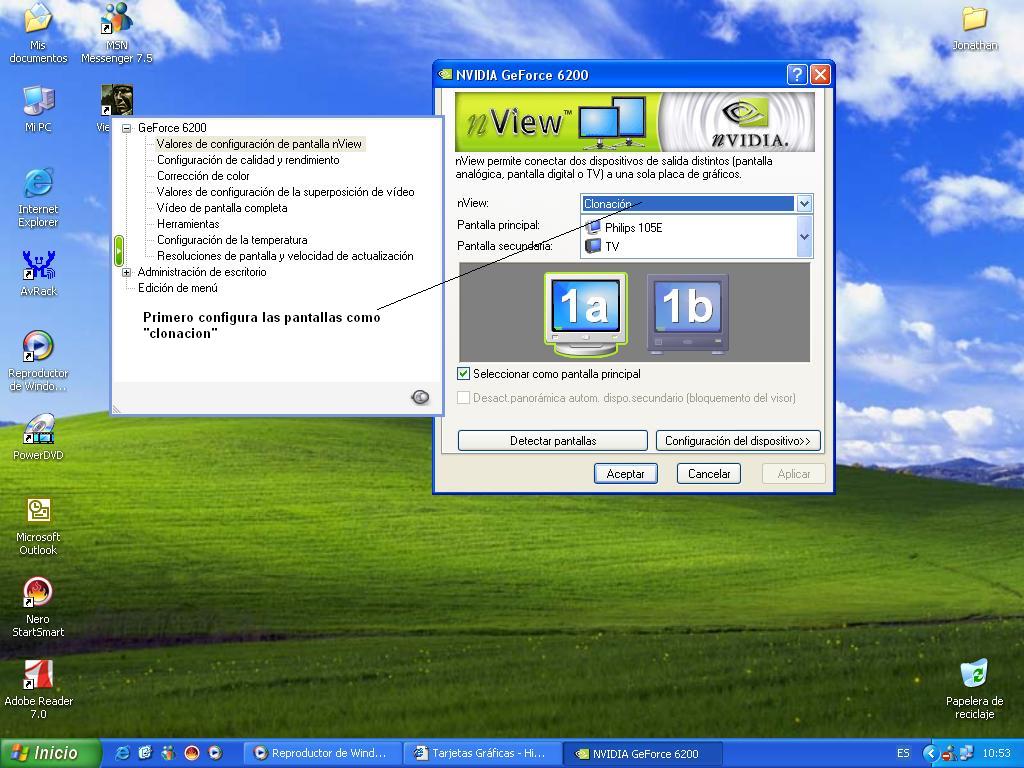Open the display list dropdown arrow
Image resolution: width=1024 pixels, height=768 pixels.
click(805, 236)
